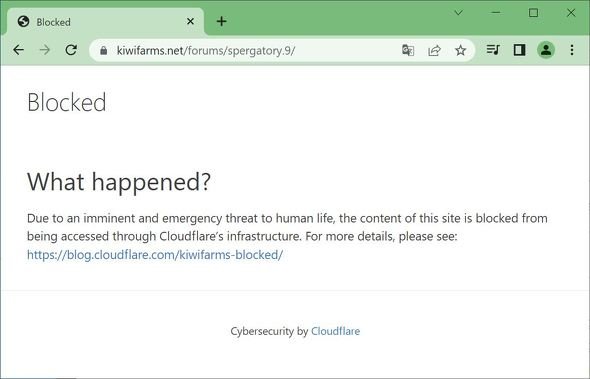Image resolution: width=590 pixels, height=379 pixels.
Task: Reload the blocked page
Action: (71, 50)
